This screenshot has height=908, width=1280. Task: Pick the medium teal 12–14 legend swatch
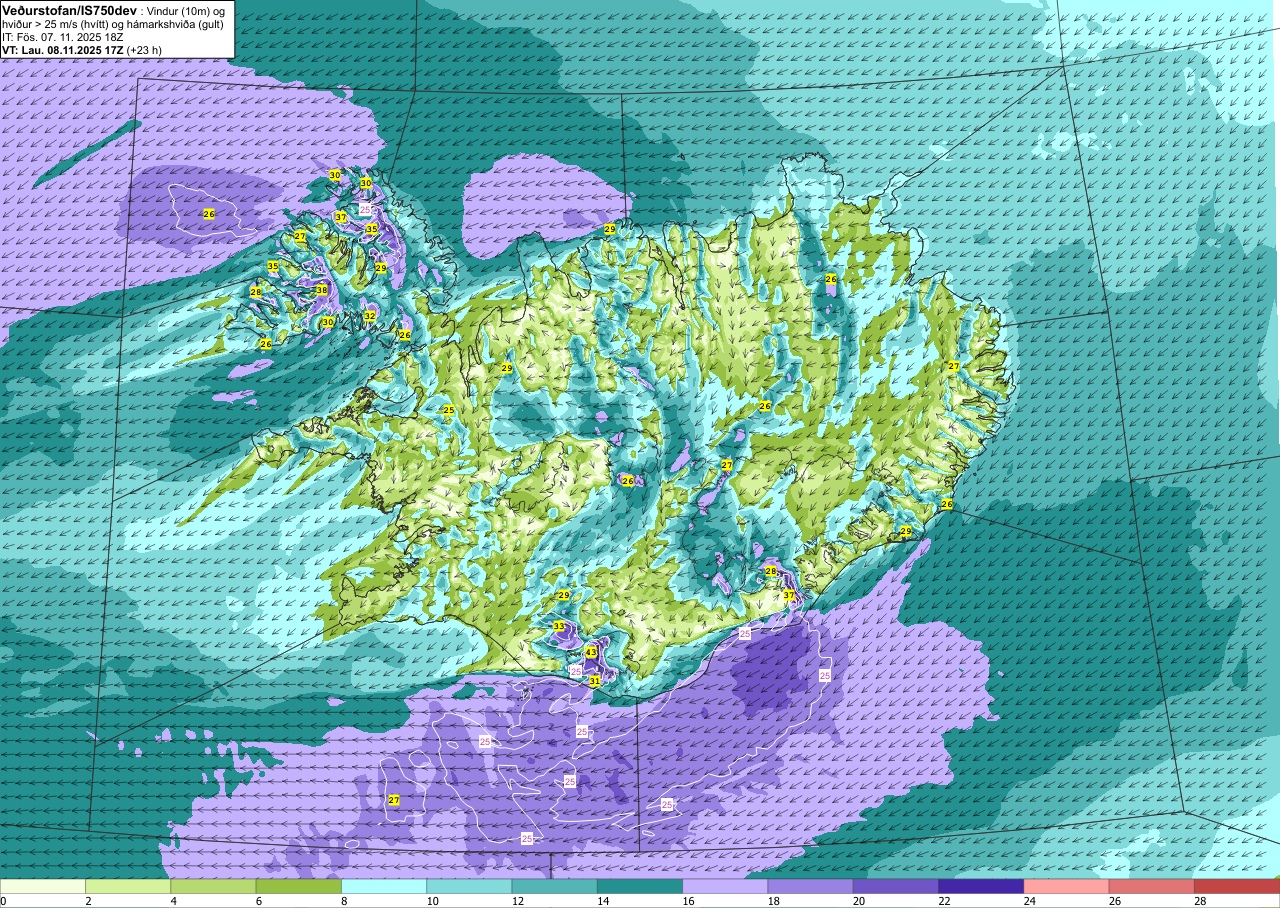(554, 886)
